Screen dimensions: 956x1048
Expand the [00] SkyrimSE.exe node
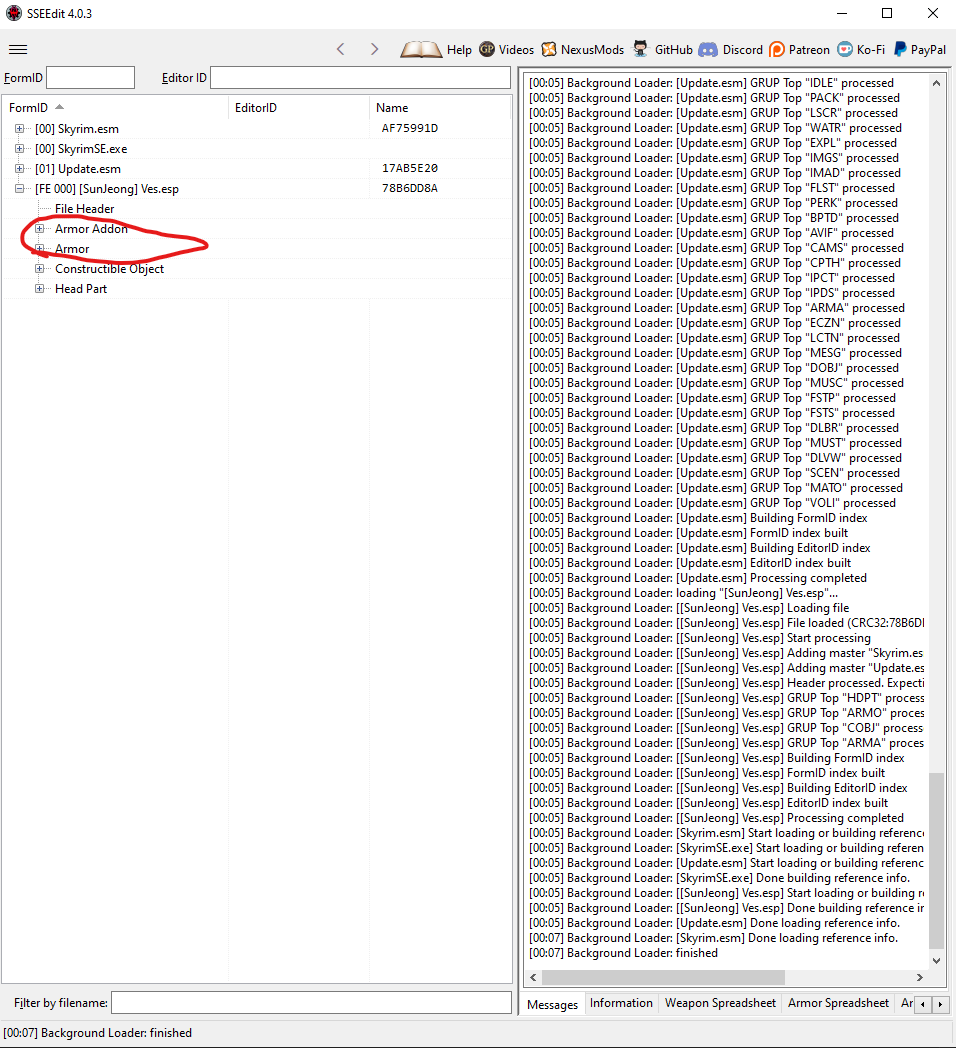click(19, 148)
